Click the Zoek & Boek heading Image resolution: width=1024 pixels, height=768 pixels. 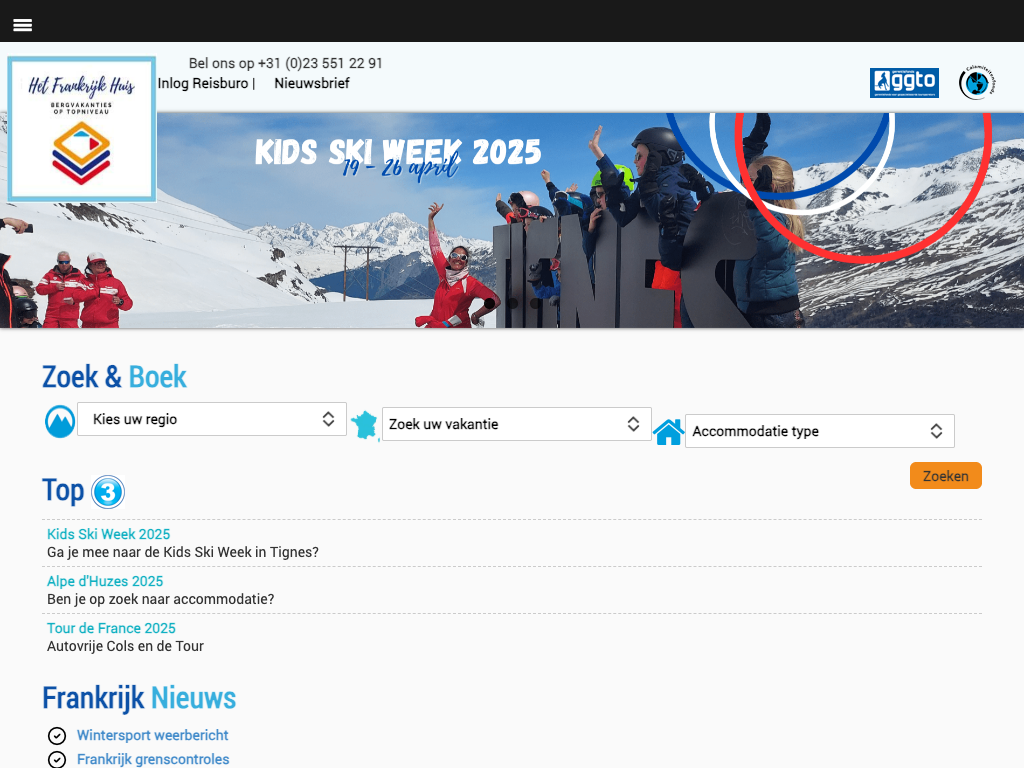[x=114, y=377]
